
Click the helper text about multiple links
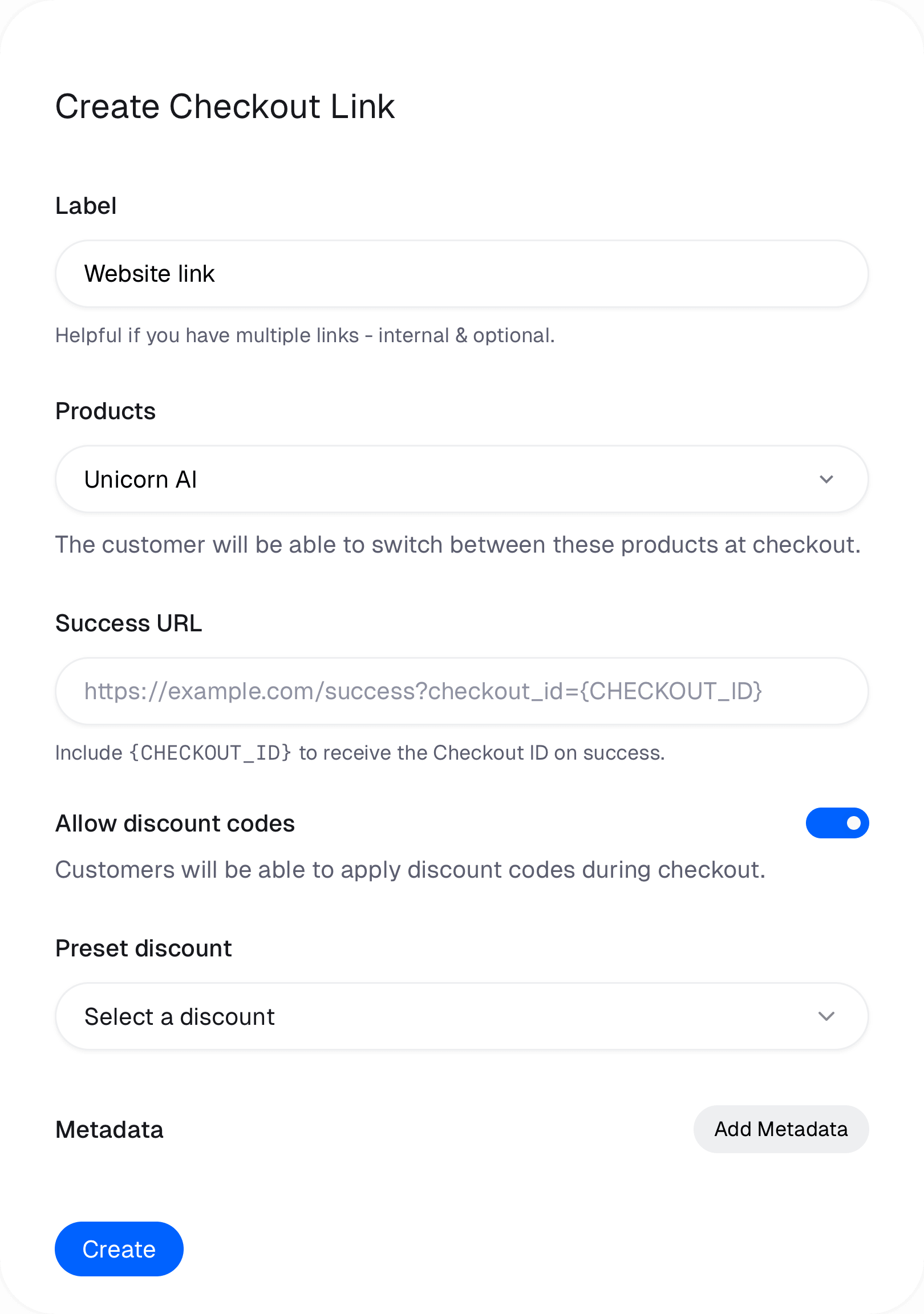click(x=305, y=335)
